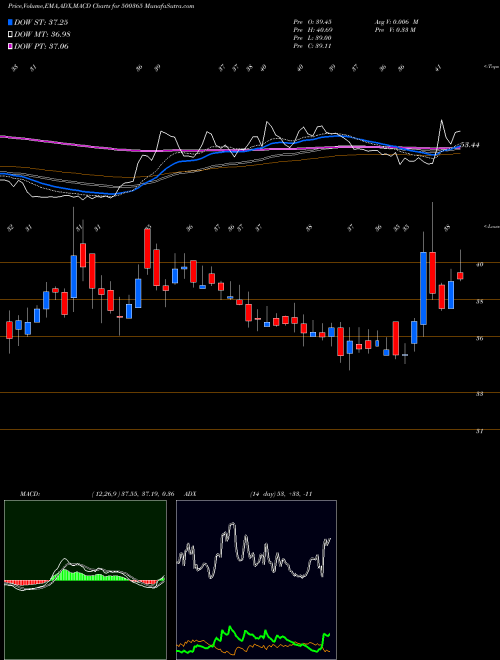This screenshot has height=660, width=500.
Task: Click the MACD (12,26,9) parameter values
Action: [133, 494]
